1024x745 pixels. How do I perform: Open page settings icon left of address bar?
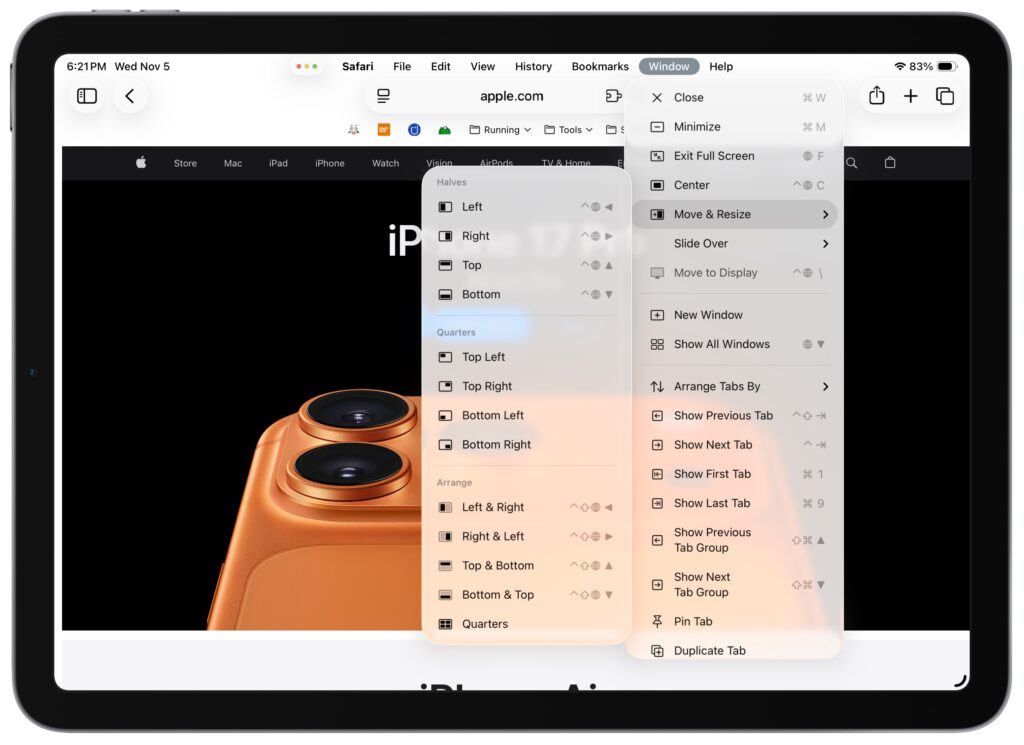point(385,96)
